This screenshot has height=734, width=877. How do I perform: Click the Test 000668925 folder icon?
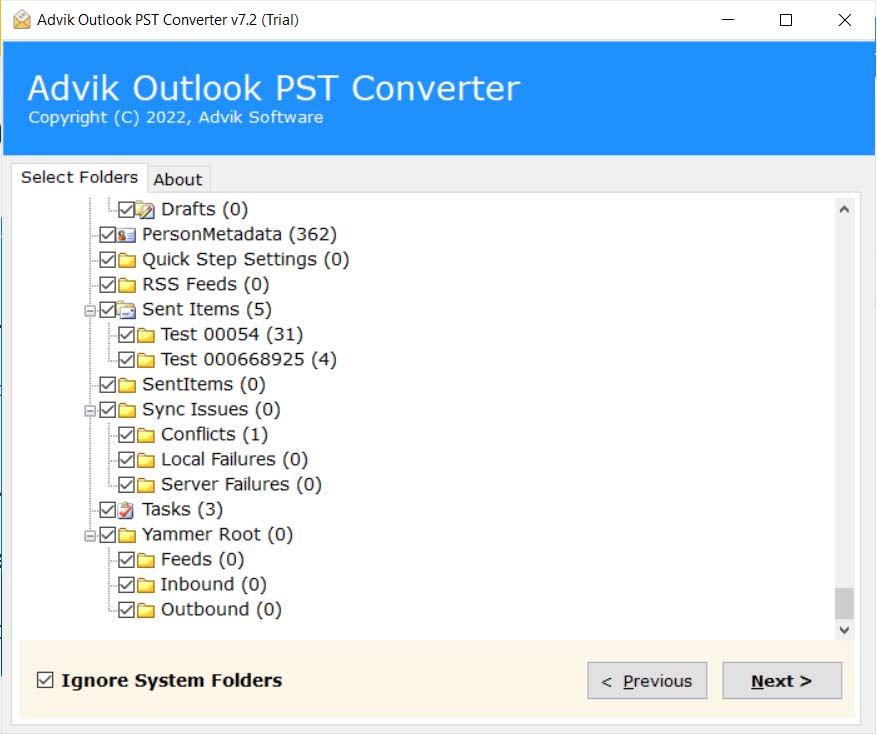(146, 360)
